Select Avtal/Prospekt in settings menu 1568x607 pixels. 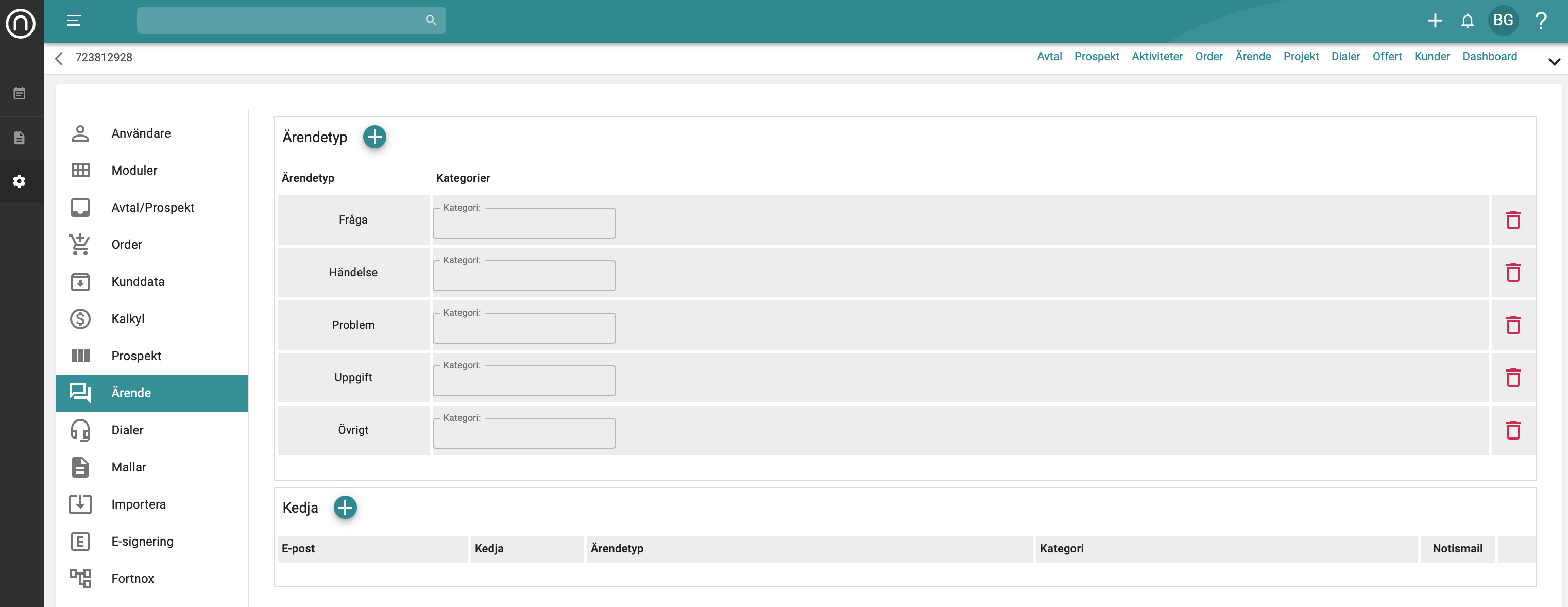(152, 208)
